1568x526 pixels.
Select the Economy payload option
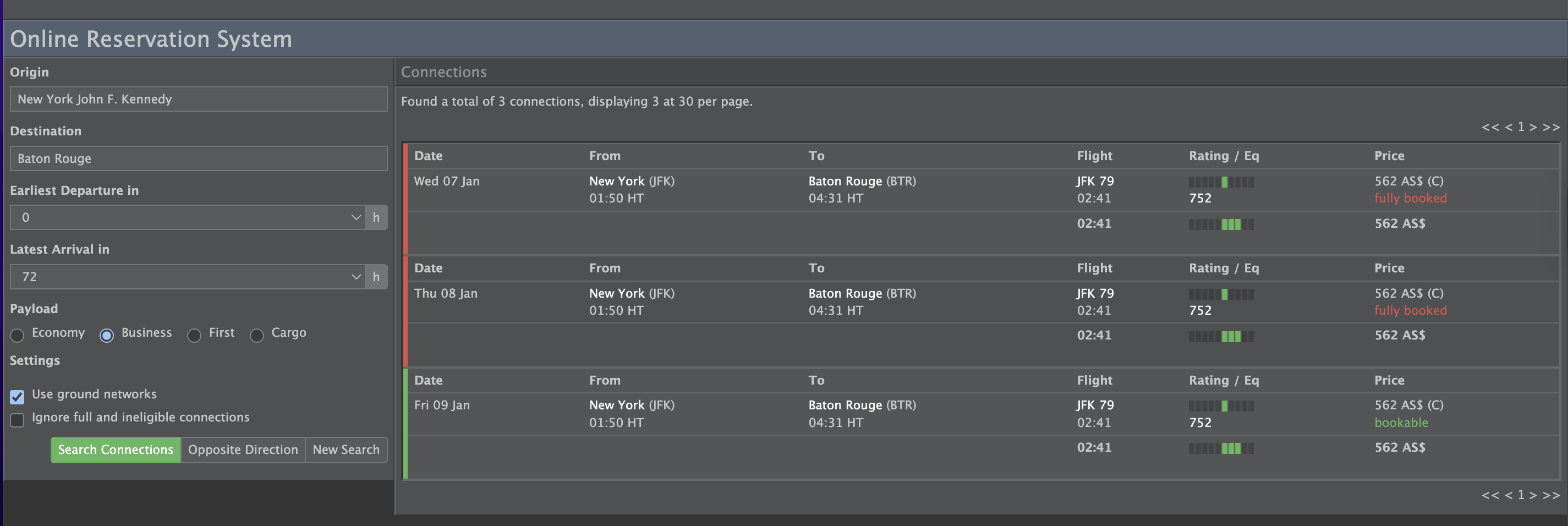click(x=18, y=335)
